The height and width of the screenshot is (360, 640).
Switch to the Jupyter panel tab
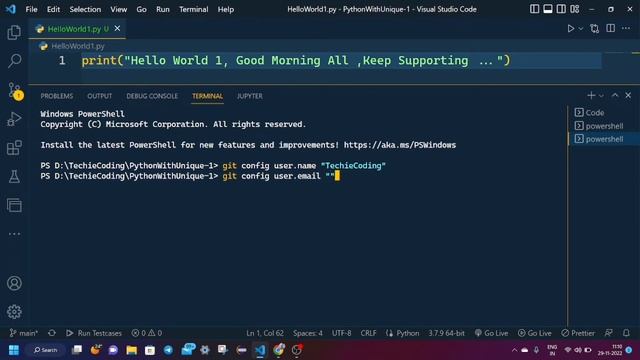click(x=250, y=96)
